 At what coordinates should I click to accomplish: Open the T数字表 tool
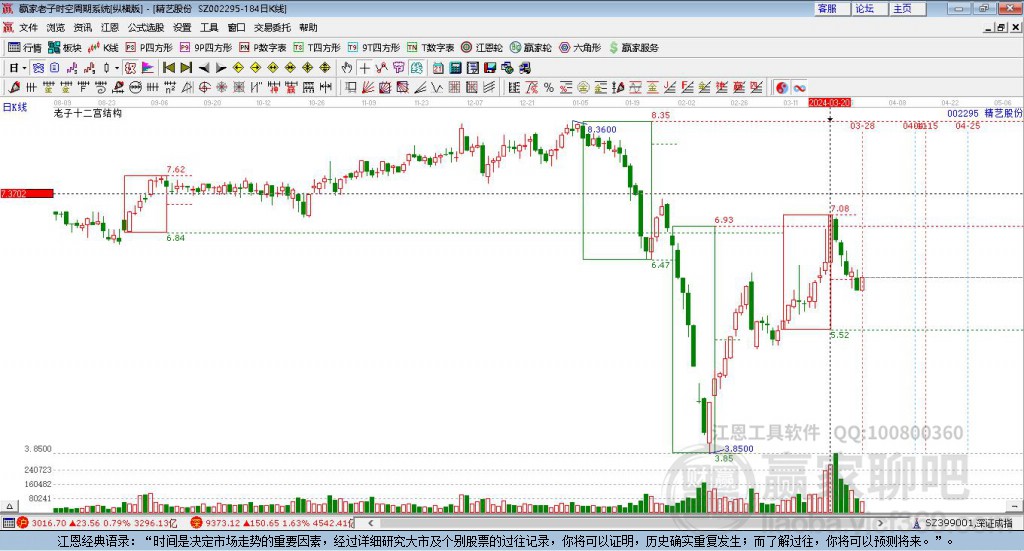click(x=430, y=48)
